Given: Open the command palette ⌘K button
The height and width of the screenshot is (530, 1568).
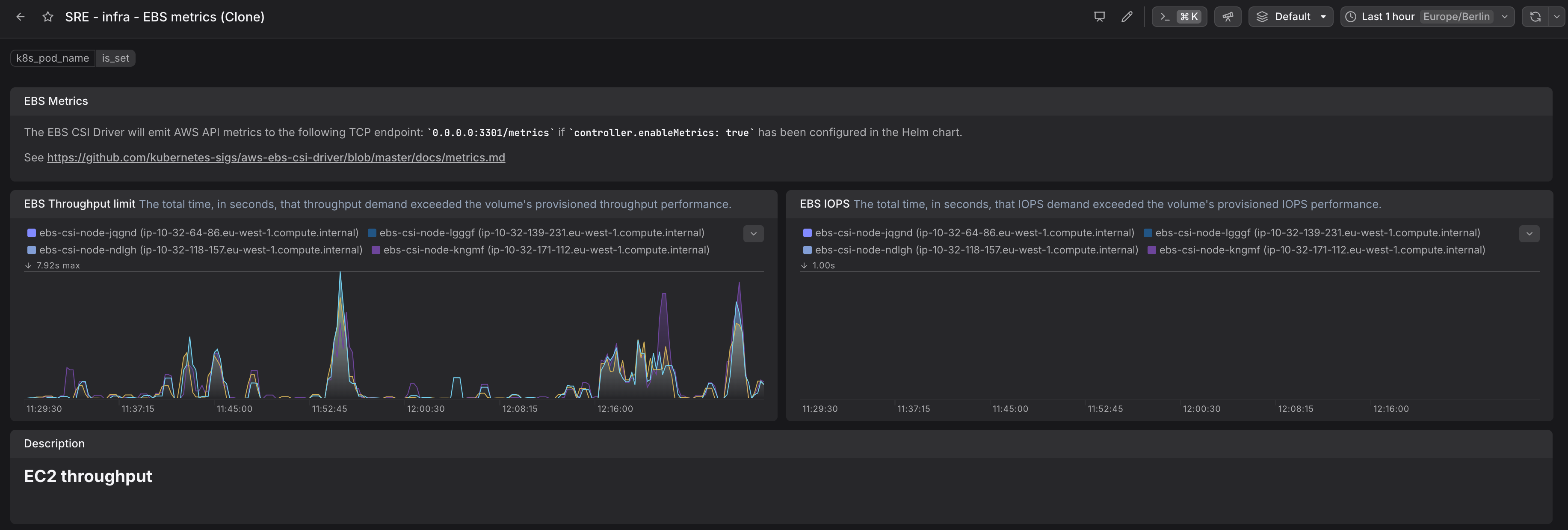Looking at the screenshot, I should (1179, 17).
